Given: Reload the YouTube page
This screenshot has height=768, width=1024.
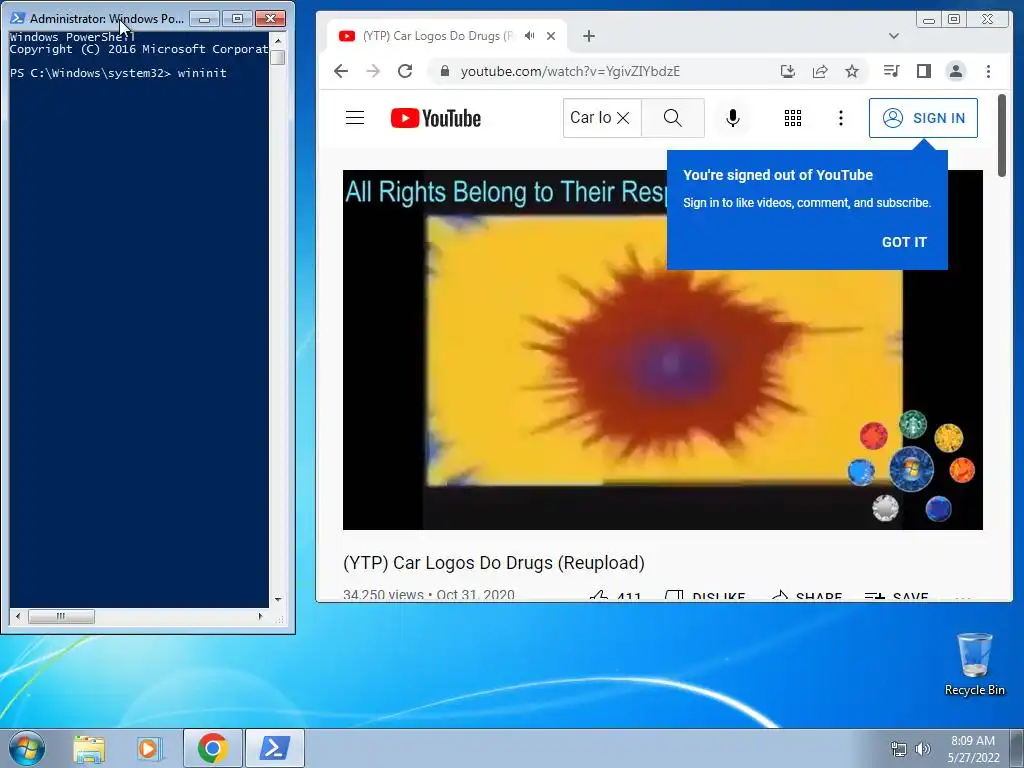Looking at the screenshot, I should point(405,71).
